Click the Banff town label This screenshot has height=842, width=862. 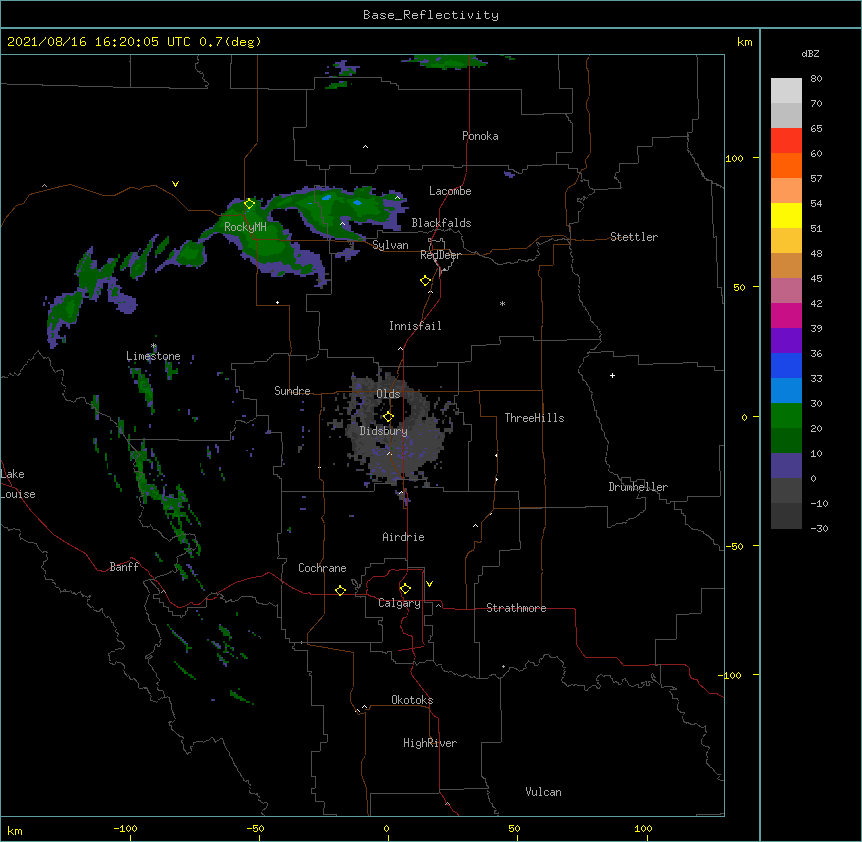124,567
